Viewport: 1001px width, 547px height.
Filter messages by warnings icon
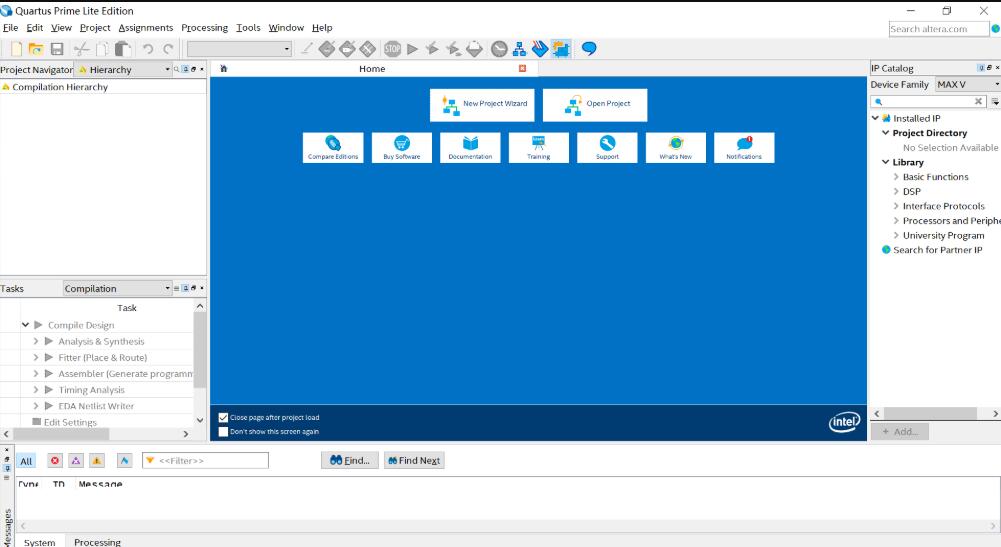tap(96, 460)
